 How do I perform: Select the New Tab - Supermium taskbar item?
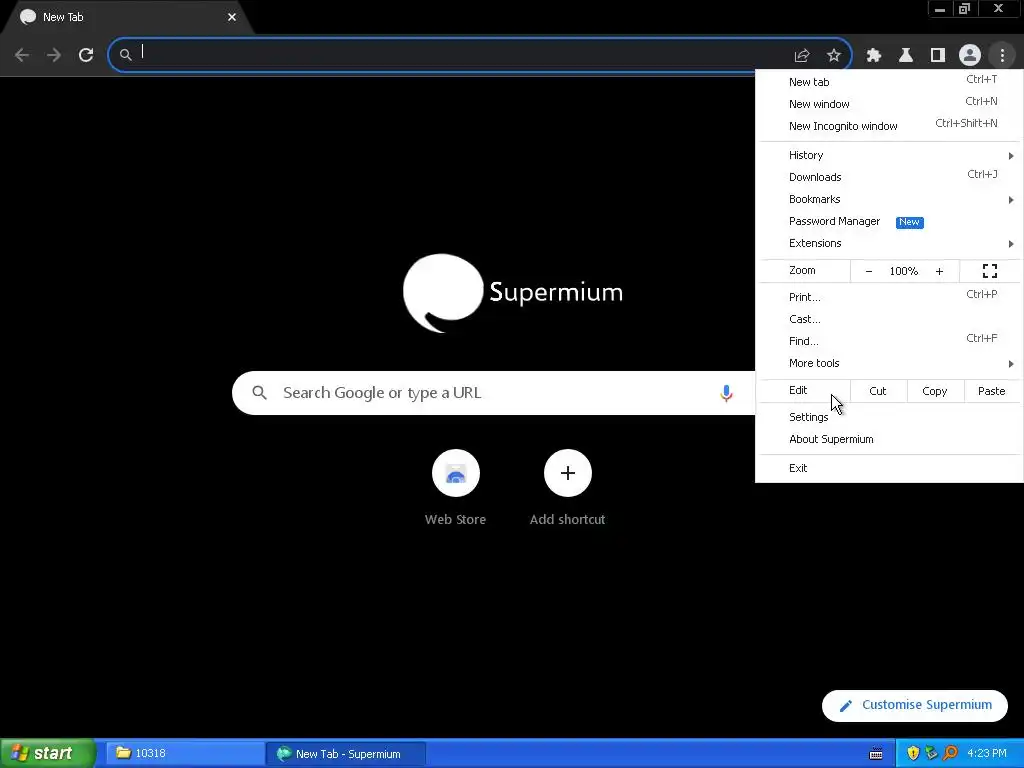pos(347,754)
